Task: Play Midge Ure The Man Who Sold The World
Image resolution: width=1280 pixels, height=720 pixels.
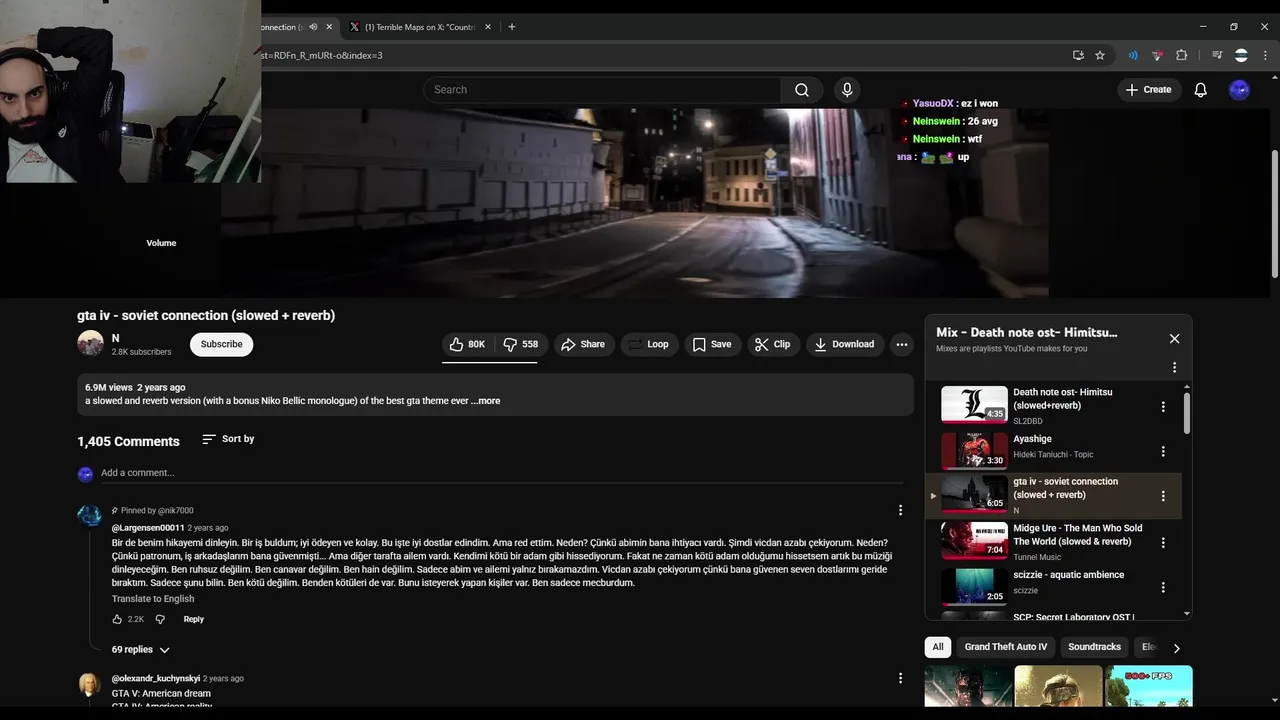Action: pos(974,540)
